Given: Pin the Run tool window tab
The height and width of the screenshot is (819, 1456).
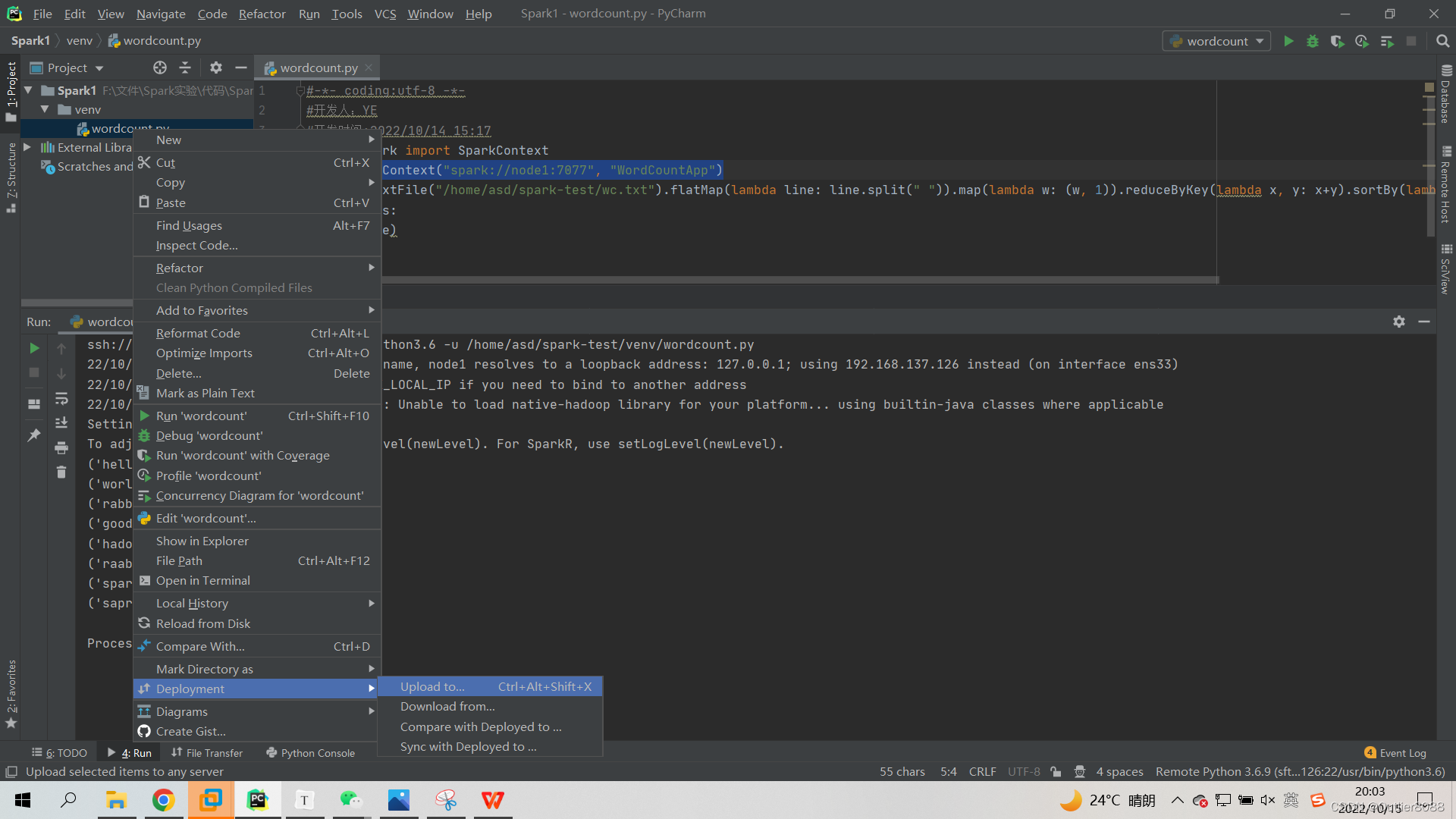Looking at the screenshot, I should (33, 435).
